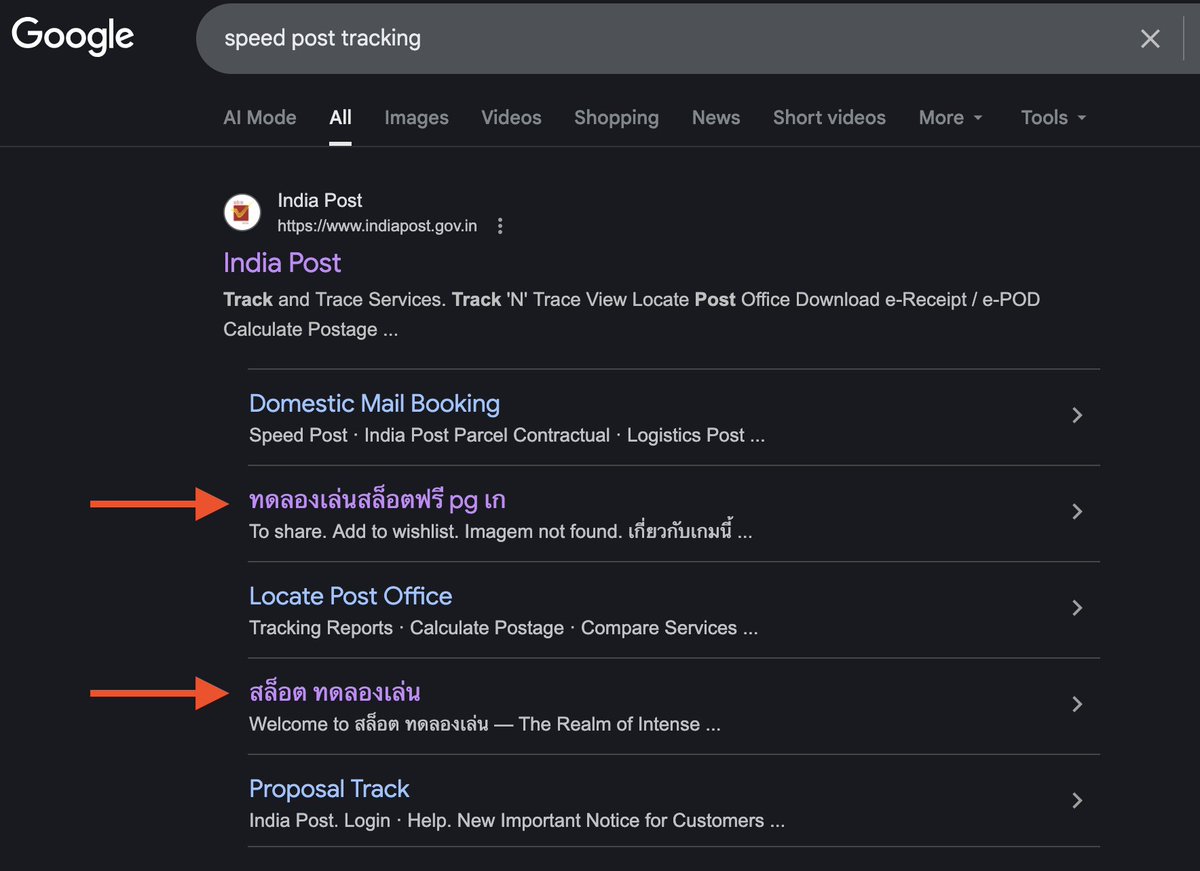1200x871 pixels.
Task: Click chevron arrow on Proposal Track row
Action: tap(1077, 800)
